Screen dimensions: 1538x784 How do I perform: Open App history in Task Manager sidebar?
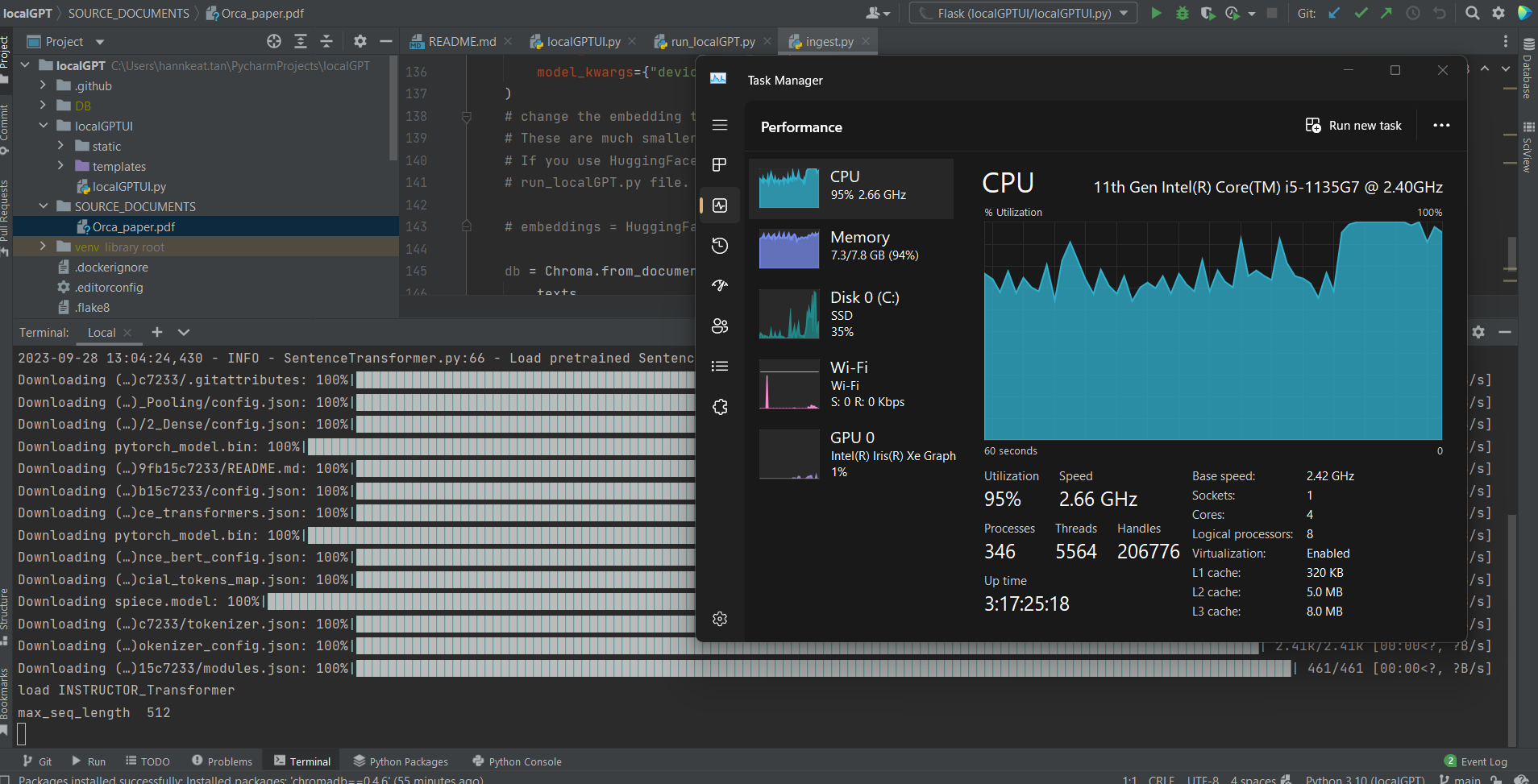719,246
